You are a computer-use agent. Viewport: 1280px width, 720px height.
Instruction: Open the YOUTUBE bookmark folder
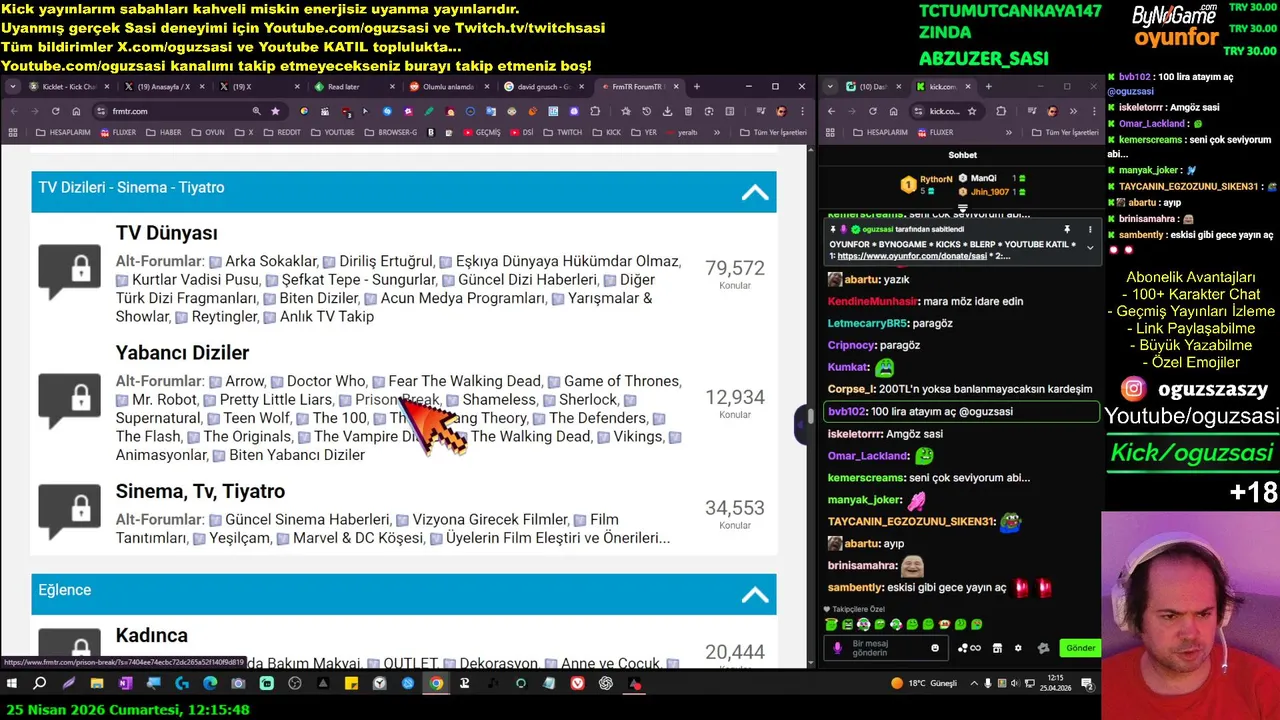pos(332,132)
